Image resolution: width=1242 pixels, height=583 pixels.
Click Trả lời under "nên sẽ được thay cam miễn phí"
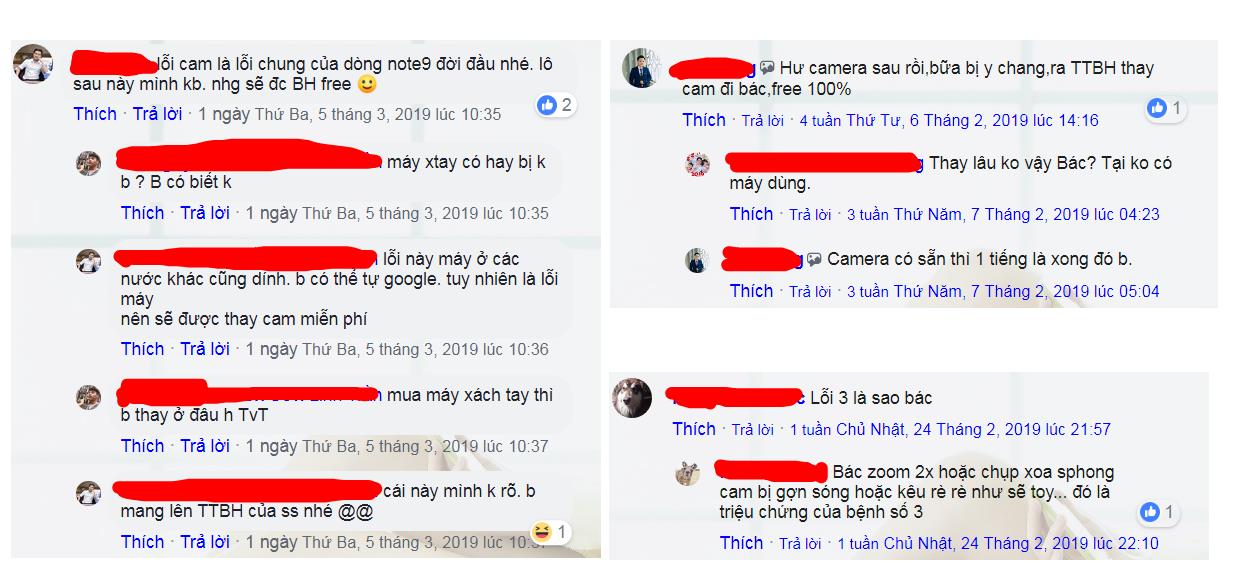pyautogui.click(x=206, y=349)
